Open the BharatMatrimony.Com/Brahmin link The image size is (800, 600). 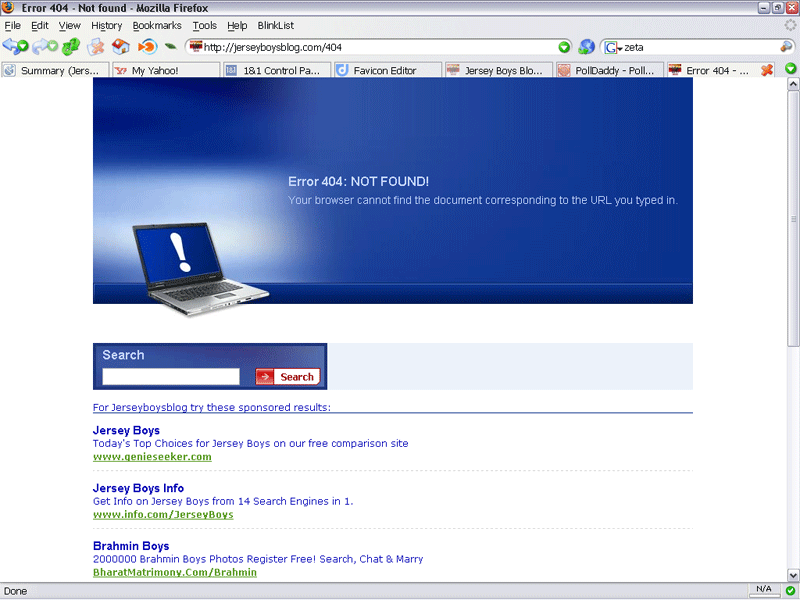click(174, 572)
